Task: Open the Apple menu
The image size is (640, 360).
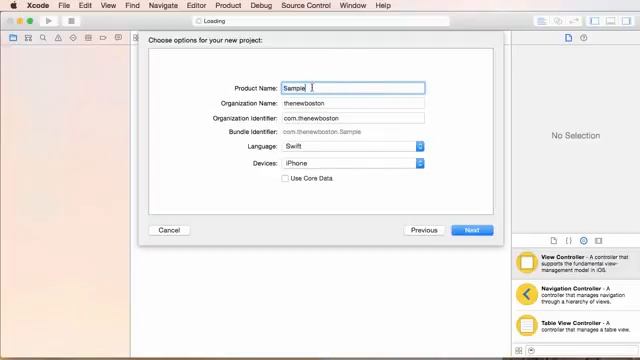Action: pyautogui.click(x=13, y=5)
